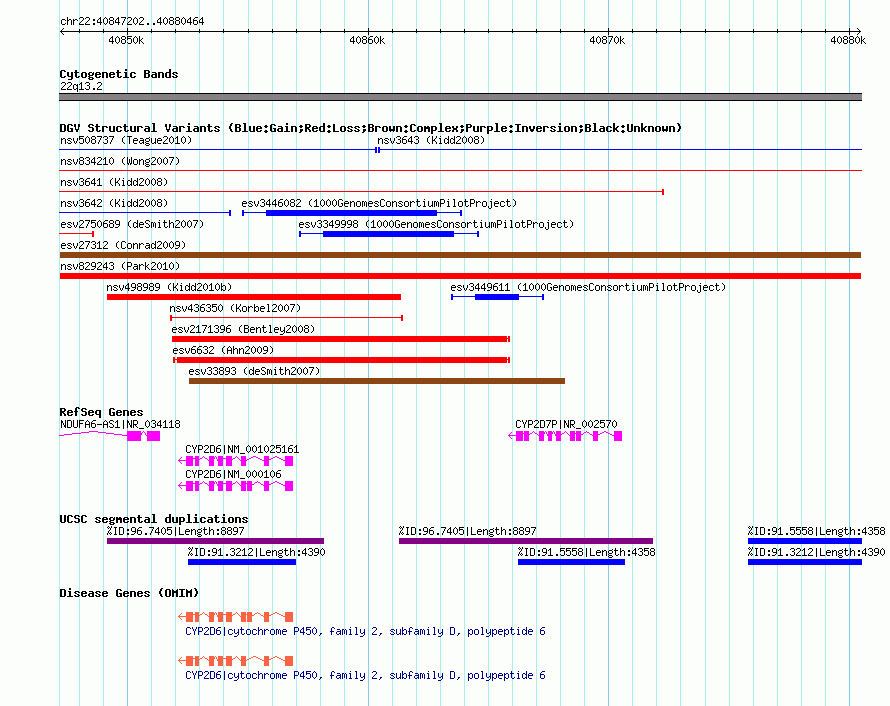The width and height of the screenshot is (890, 706).
Task: Select esv3349998 blue gain variant bar
Action: (x=389, y=234)
